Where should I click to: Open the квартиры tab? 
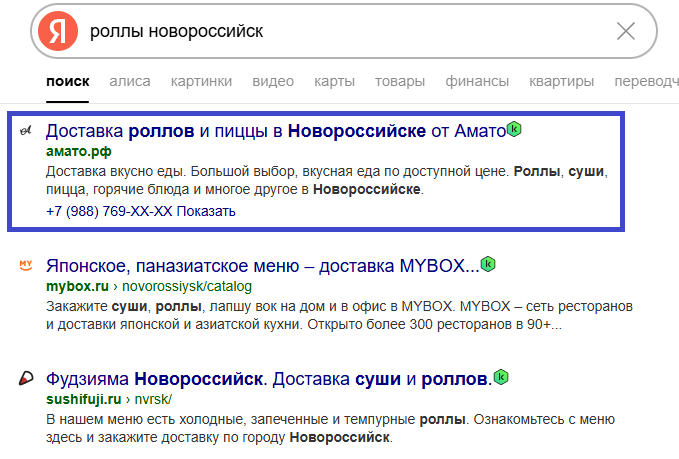(x=562, y=81)
